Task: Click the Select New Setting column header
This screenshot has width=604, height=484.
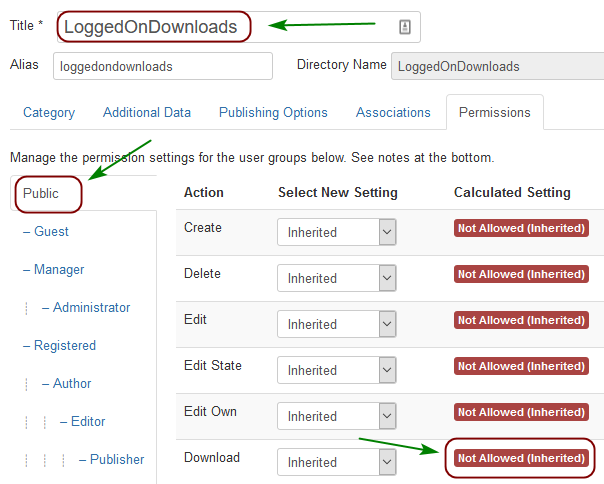Action: 338,192
